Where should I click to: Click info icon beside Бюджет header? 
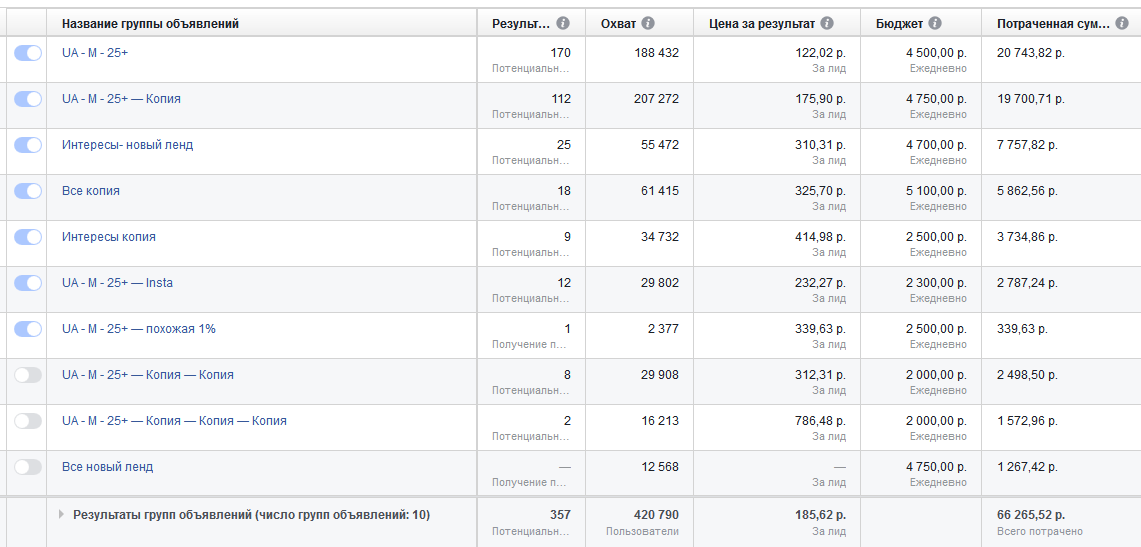934,23
